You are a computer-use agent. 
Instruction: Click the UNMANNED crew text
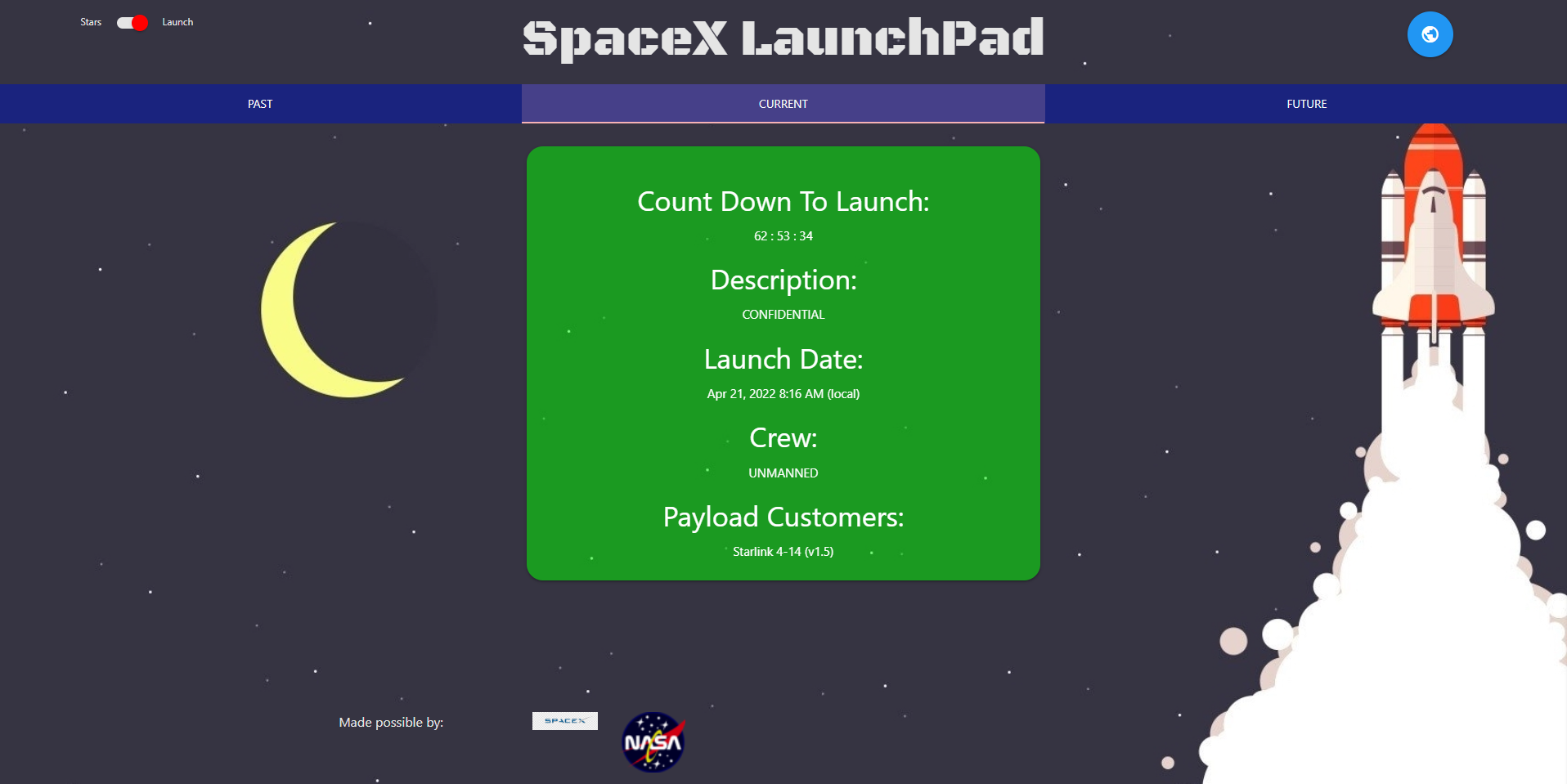[x=783, y=473]
